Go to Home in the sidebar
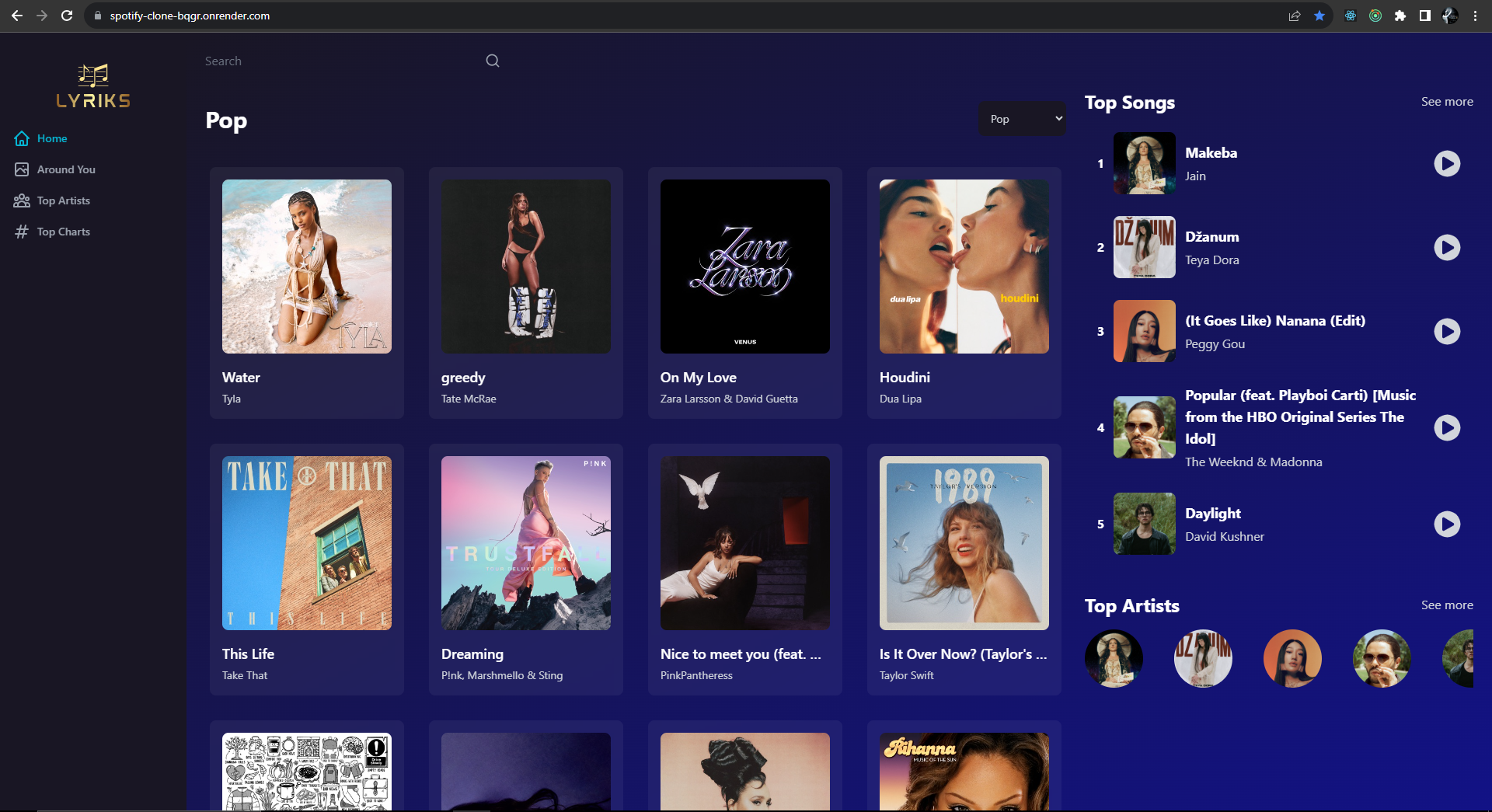This screenshot has width=1492, height=812. [52, 138]
